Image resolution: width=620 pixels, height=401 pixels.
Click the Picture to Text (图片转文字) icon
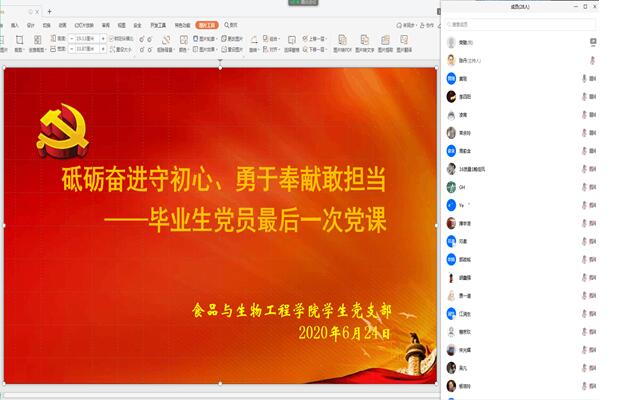(x=364, y=40)
